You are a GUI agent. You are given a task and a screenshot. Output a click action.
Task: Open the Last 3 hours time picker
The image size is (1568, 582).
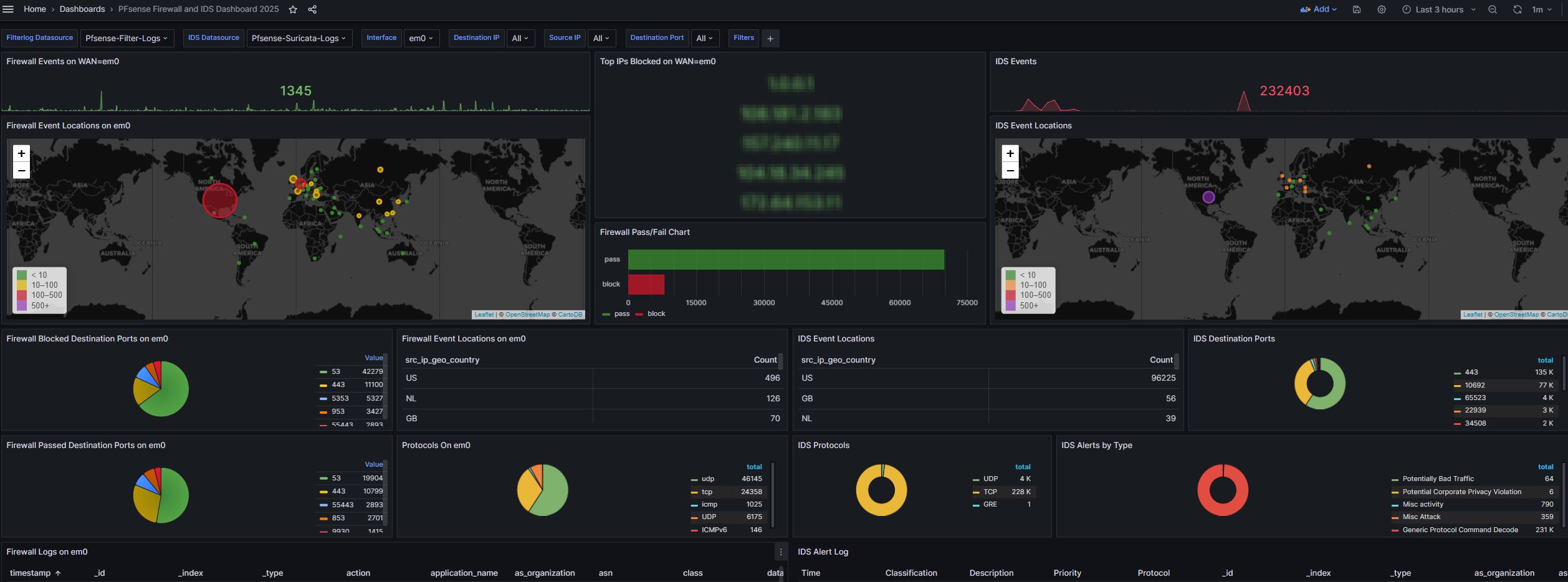pos(1439,9)
